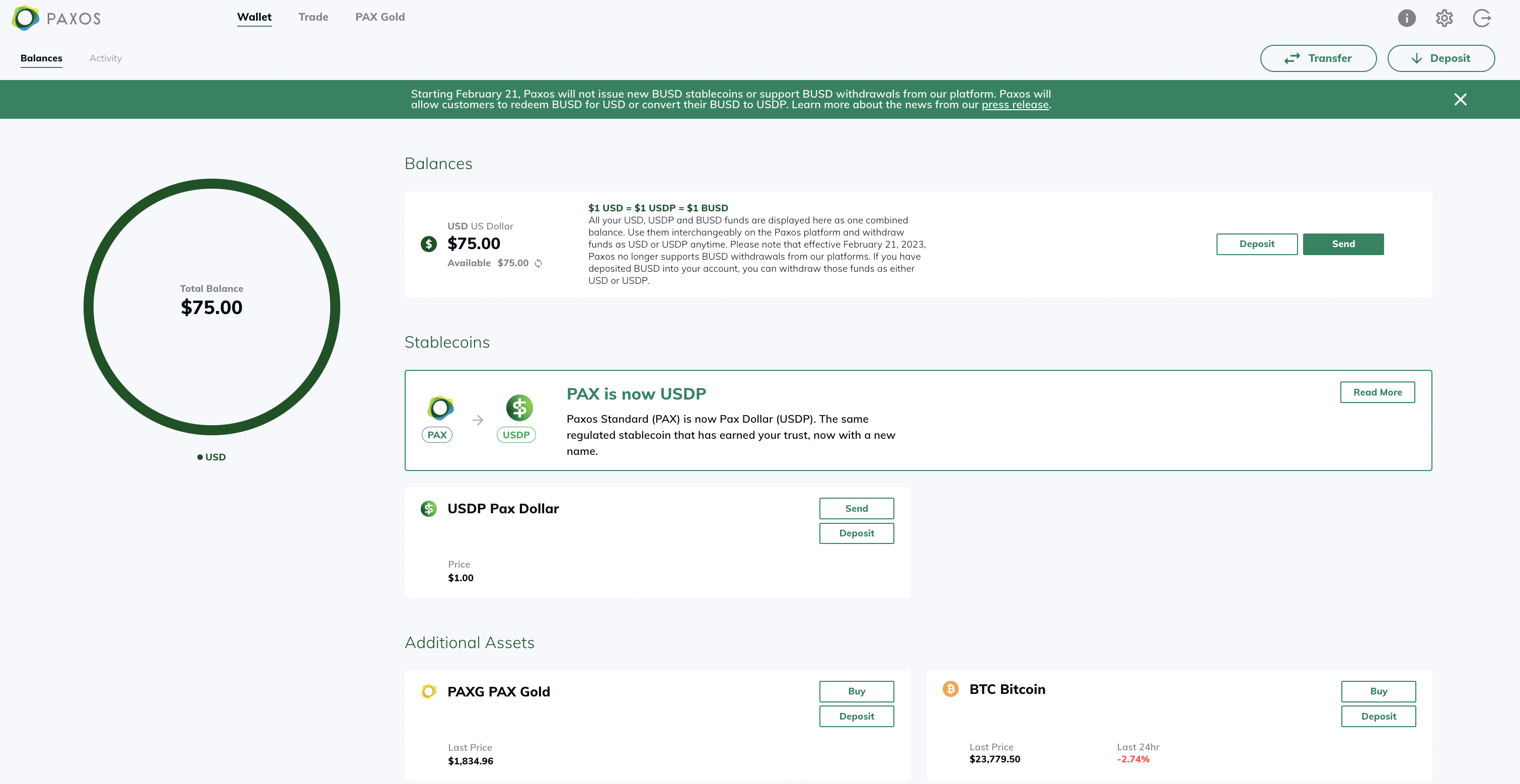Click the Paxos logo icon
The height and width of the screenshot is (784, 1520).
[25, 18]
